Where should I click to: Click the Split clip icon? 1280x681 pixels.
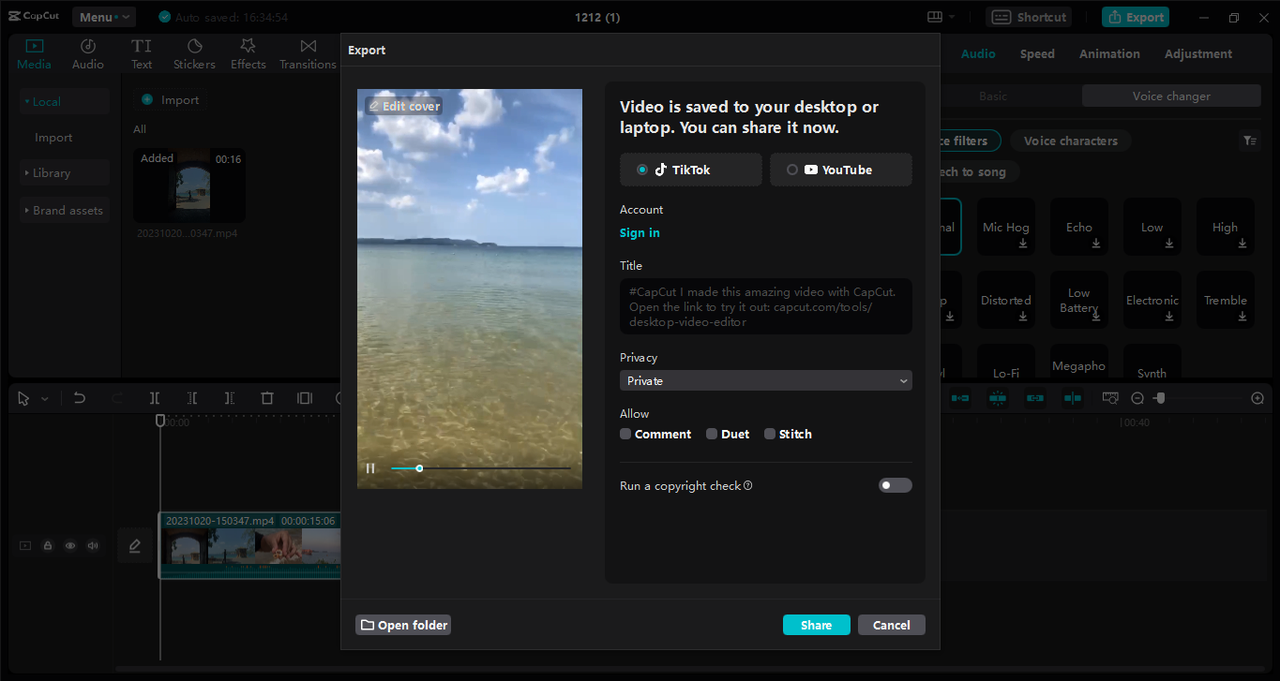(x=155, y=398)
